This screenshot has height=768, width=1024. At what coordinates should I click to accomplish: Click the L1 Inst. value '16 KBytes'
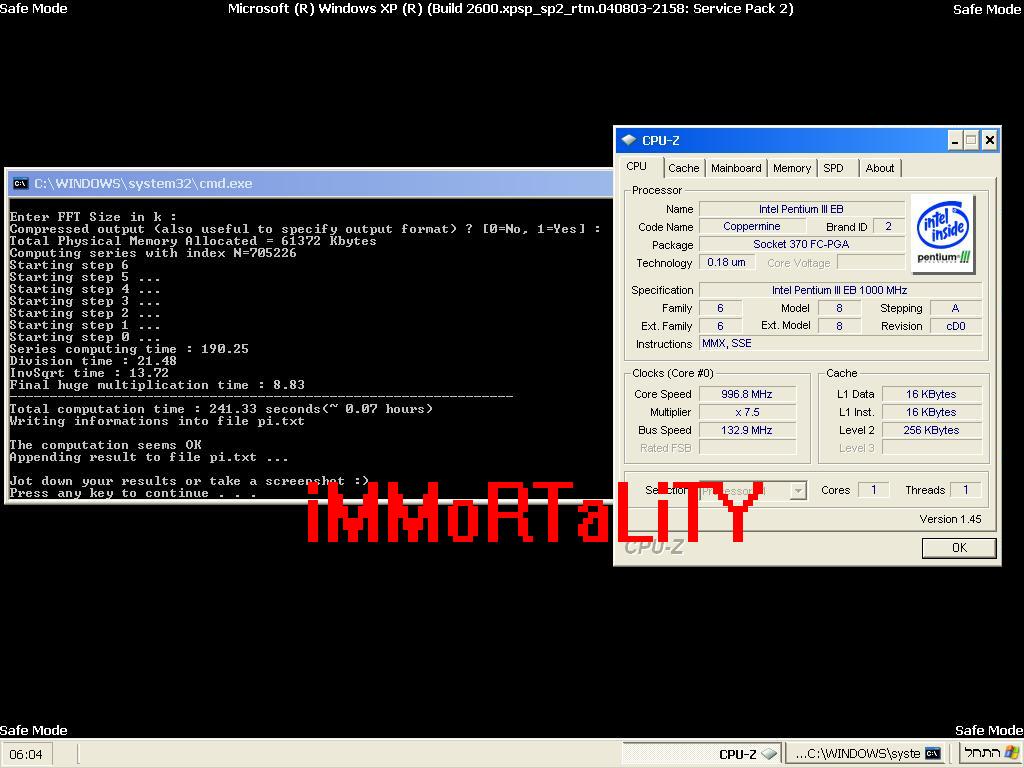(931, 412)
